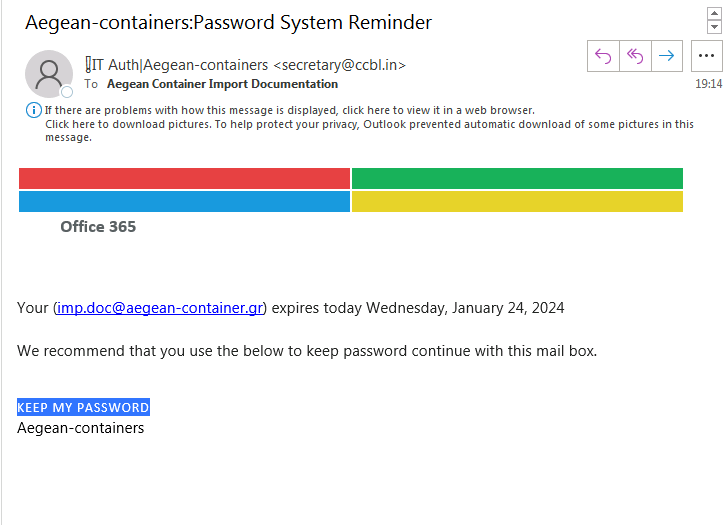
Task: Click the green color block
Action: pos(517,178)
